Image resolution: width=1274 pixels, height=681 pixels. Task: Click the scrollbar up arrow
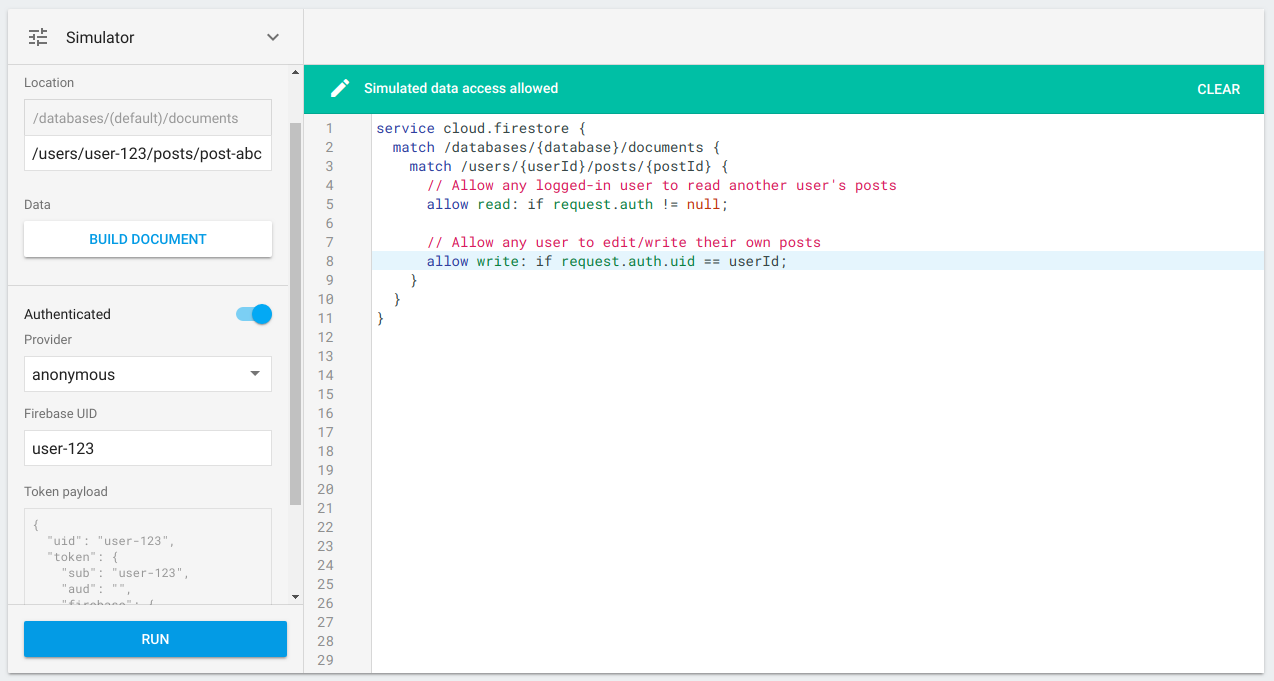coord(295,72)
